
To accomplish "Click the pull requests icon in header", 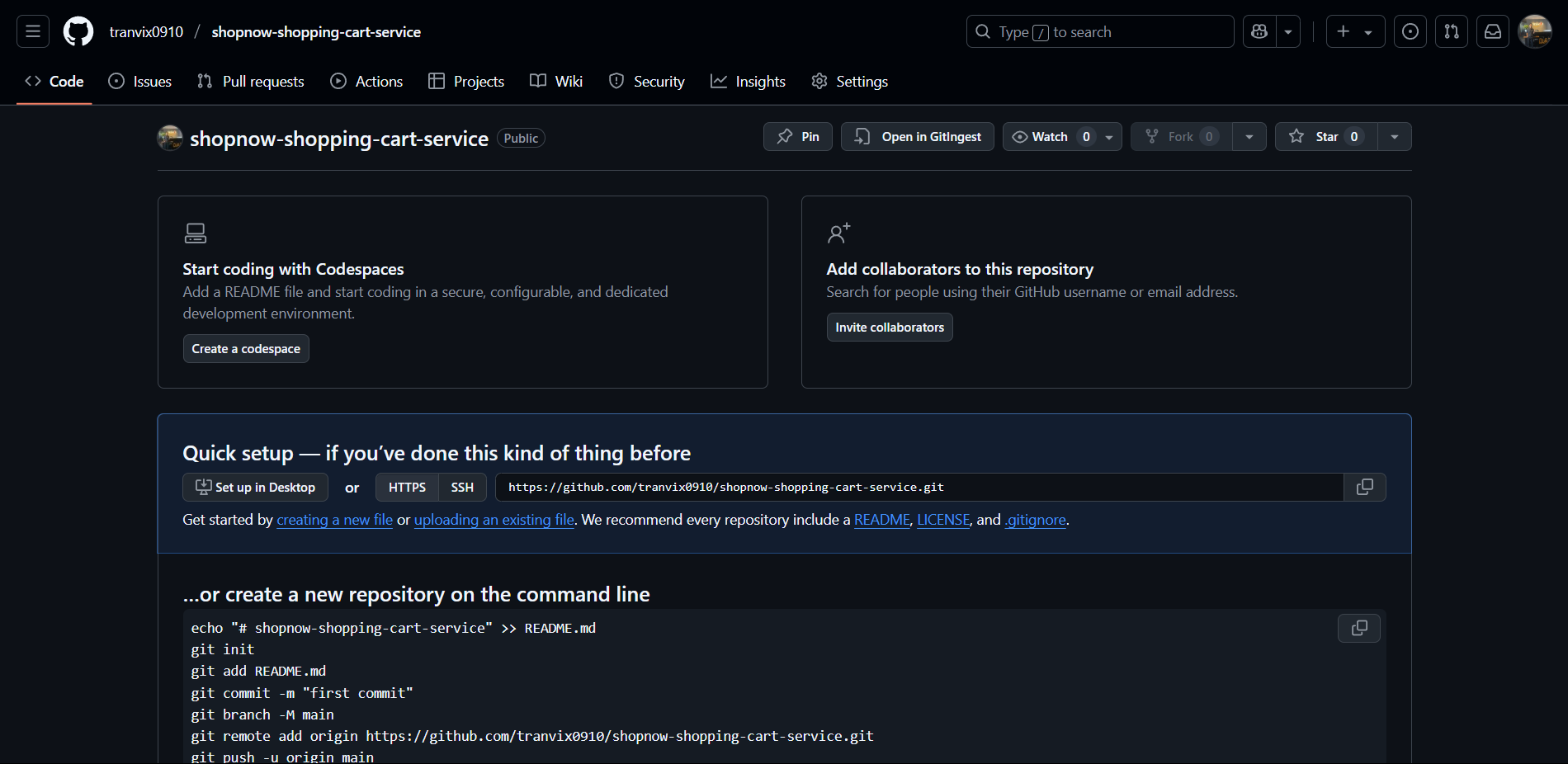I will click(1451, 31).
